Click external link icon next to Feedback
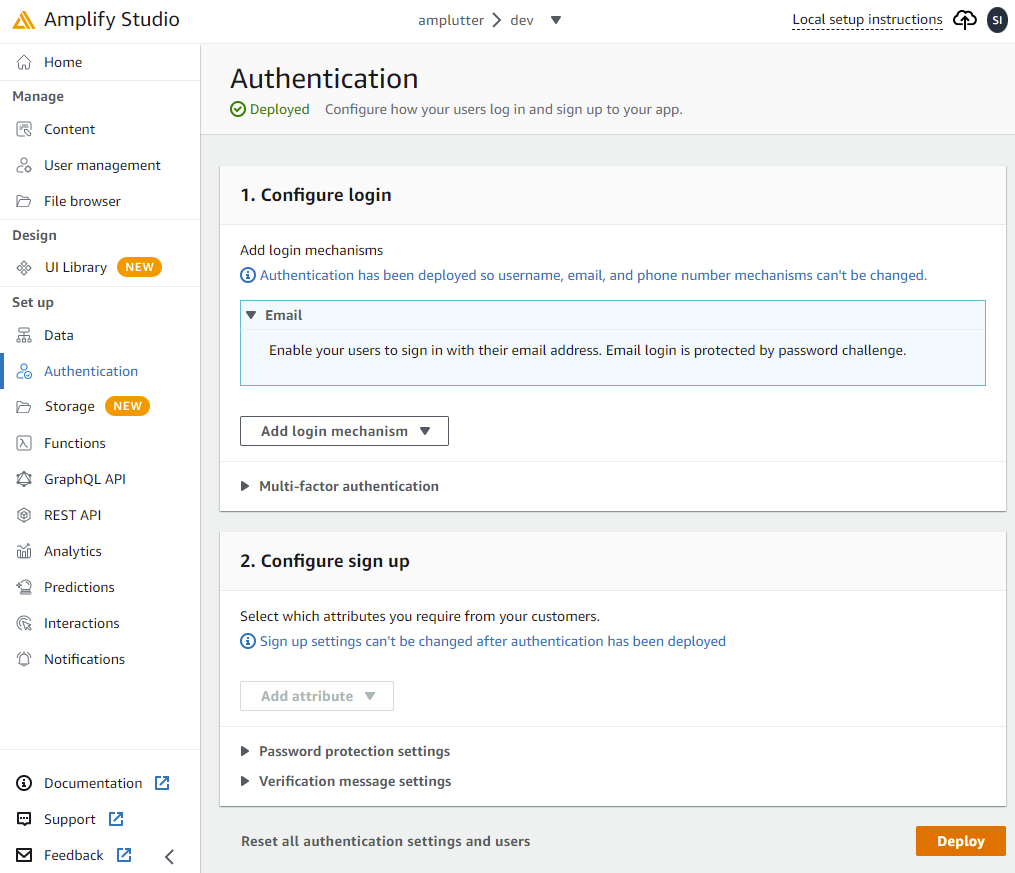This screenshot has width=1015, height=873. [124, 855]
